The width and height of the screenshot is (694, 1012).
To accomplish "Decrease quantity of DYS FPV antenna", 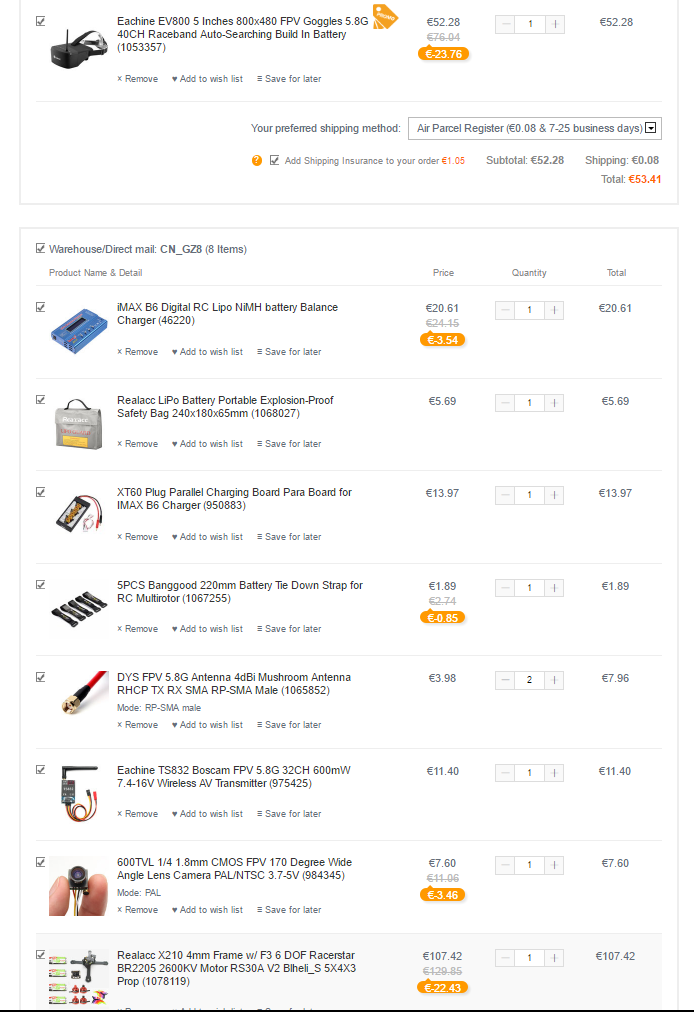I will coord(505,680).
